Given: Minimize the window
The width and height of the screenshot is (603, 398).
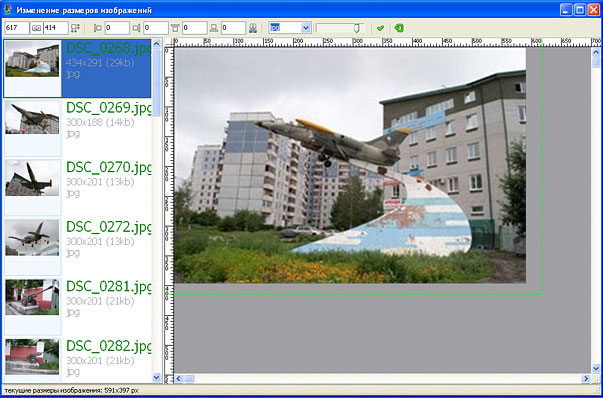Looking at the screenshot, I should coord(566,10).
